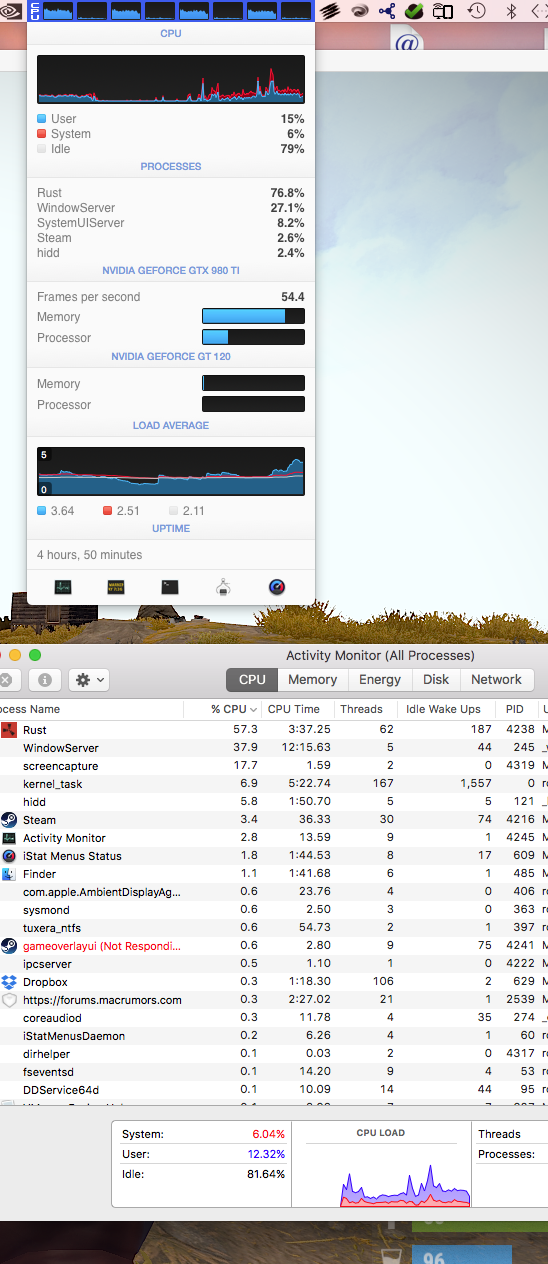Viewport: 548px width, 1264px height.
Task: Click uptime 4 hours, 50 minutes
Action: pyautogui.click(x=90, y=555)
